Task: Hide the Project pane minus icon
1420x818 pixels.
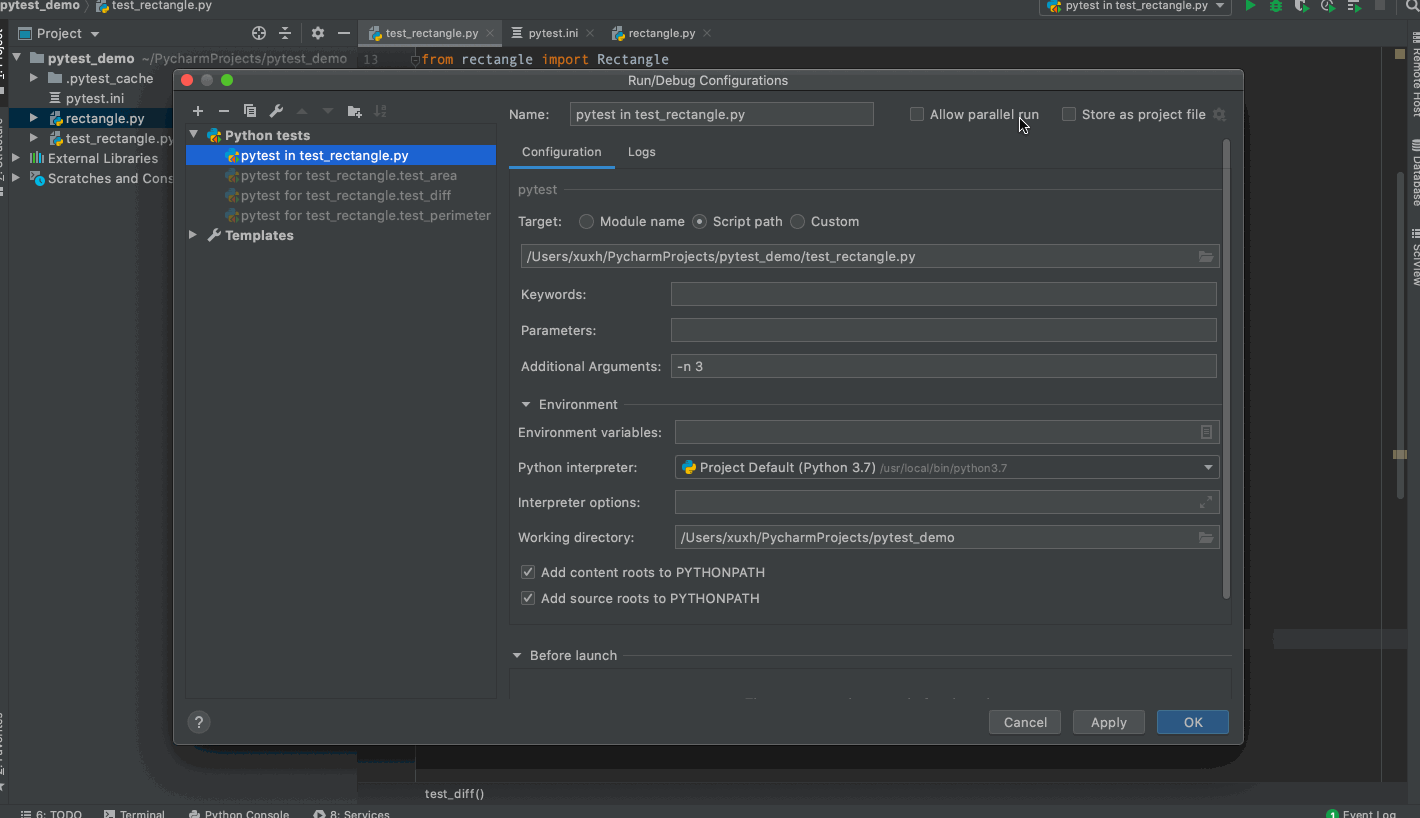Action: (344, 33)
